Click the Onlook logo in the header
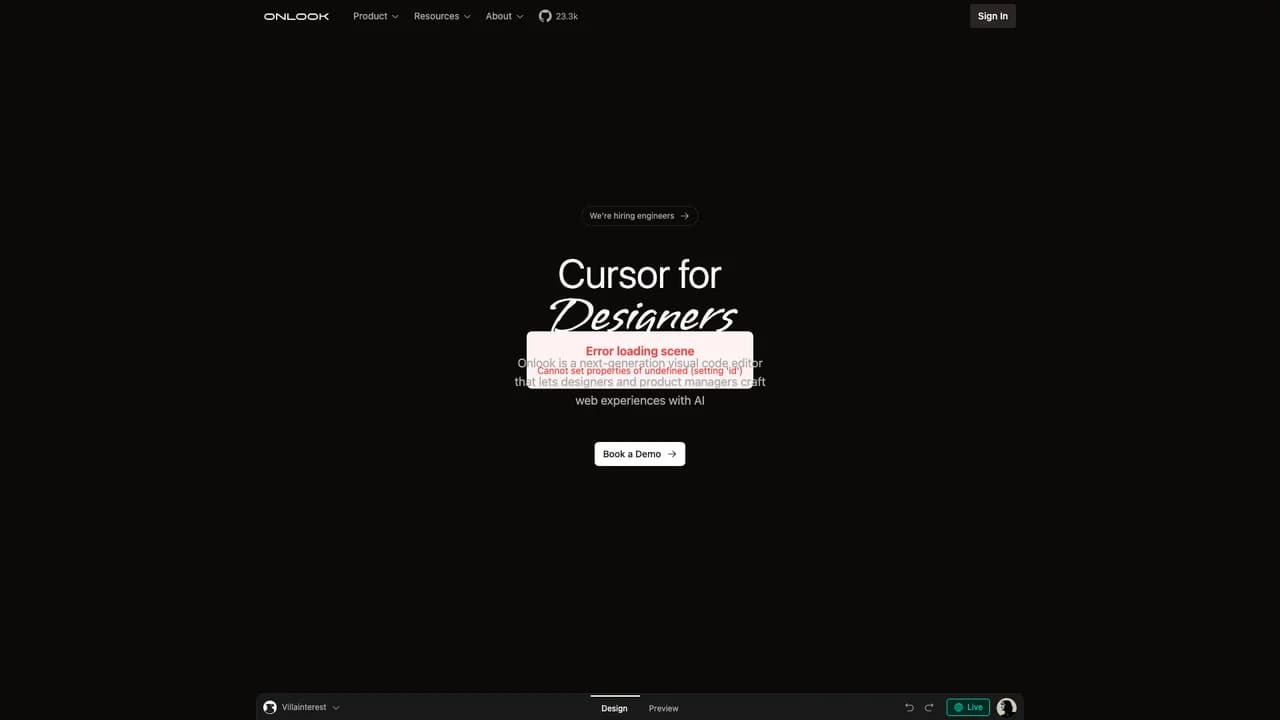1280x720 pixels. click(x=296, y=16)
